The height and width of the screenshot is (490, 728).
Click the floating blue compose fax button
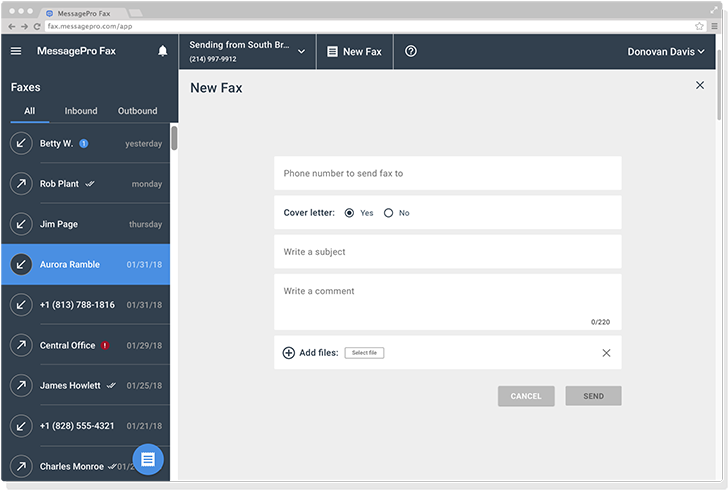(x=148, y=459)
